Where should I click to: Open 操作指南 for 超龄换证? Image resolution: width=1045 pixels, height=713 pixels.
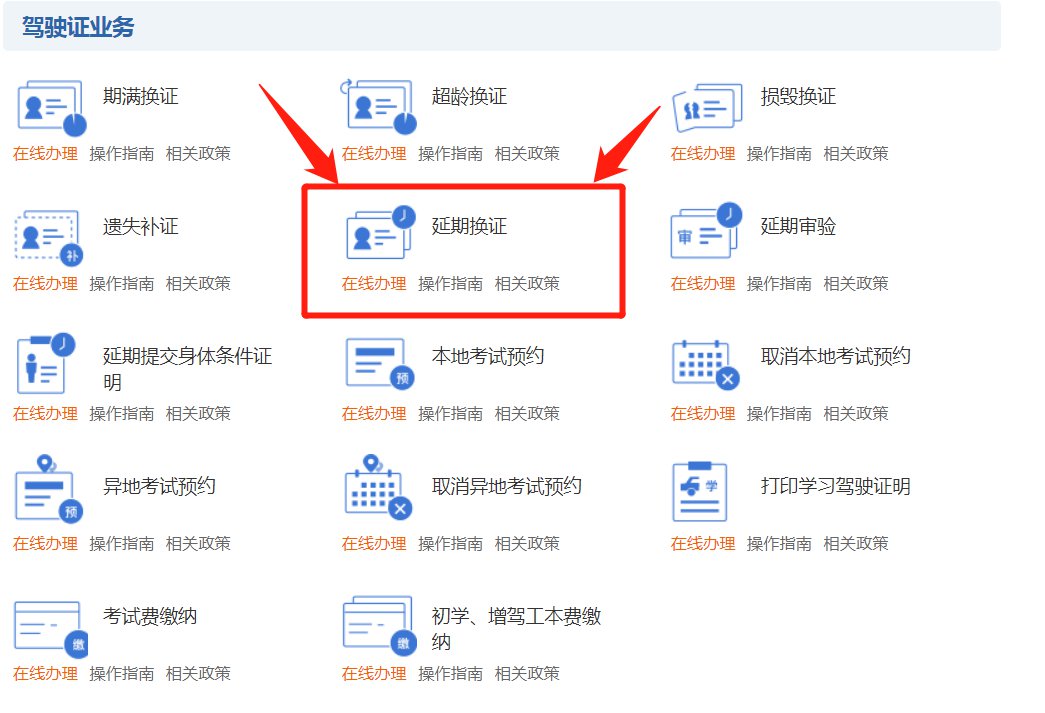tap(451, 154)
